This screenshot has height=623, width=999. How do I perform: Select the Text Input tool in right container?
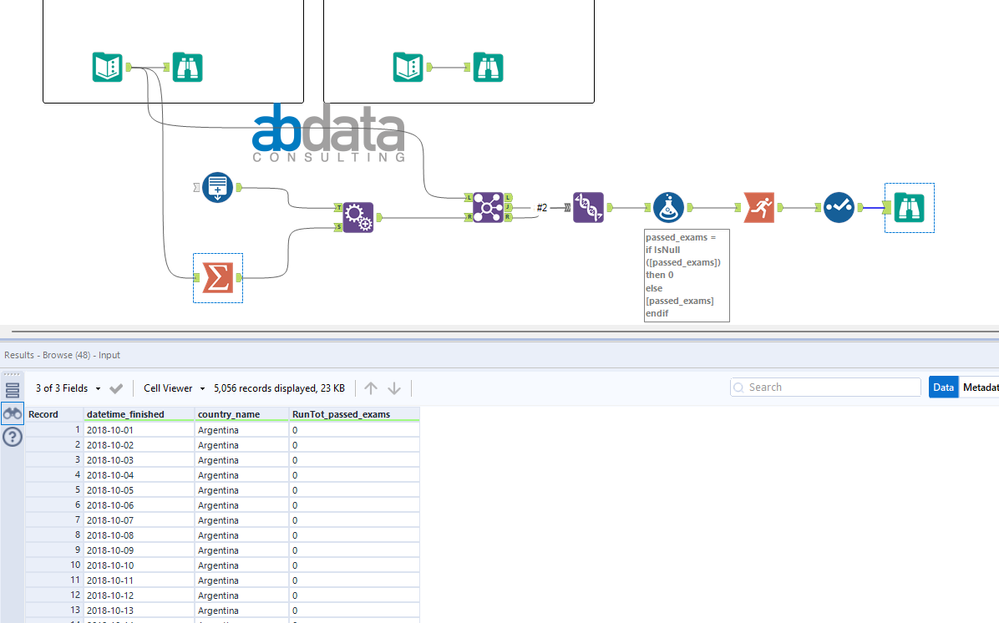pyautogui.click(x=408, y=67)
